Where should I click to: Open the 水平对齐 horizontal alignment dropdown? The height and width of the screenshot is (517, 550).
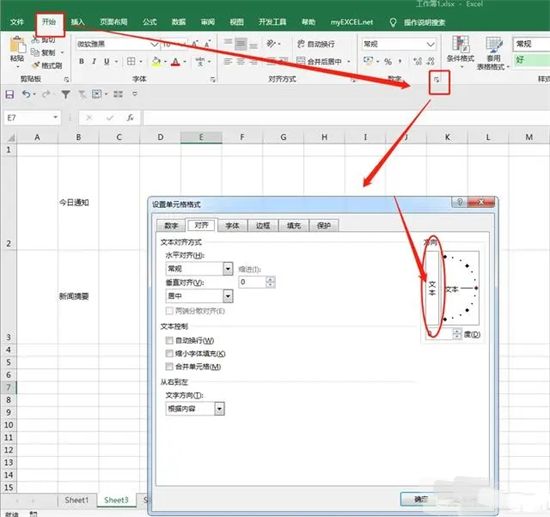(228, 269)
